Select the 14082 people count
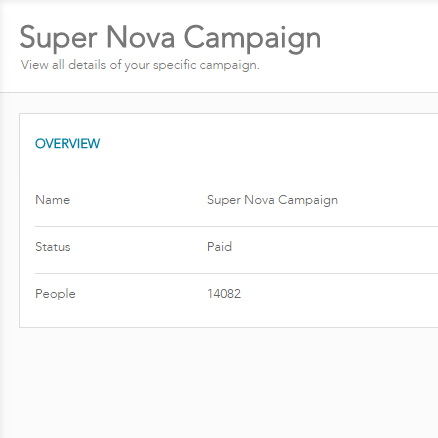 [x=224, y=294]
